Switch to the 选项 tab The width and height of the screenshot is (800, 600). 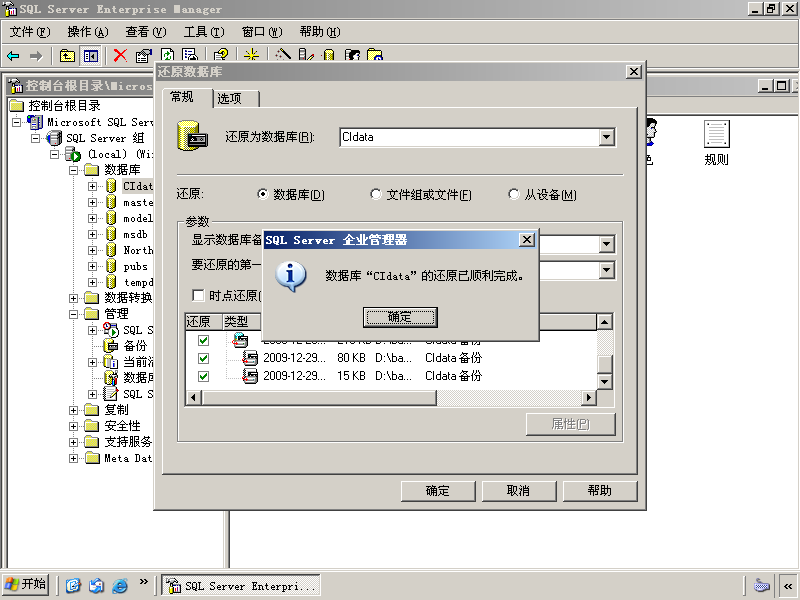pyautogui.click(x=236, y=98)
